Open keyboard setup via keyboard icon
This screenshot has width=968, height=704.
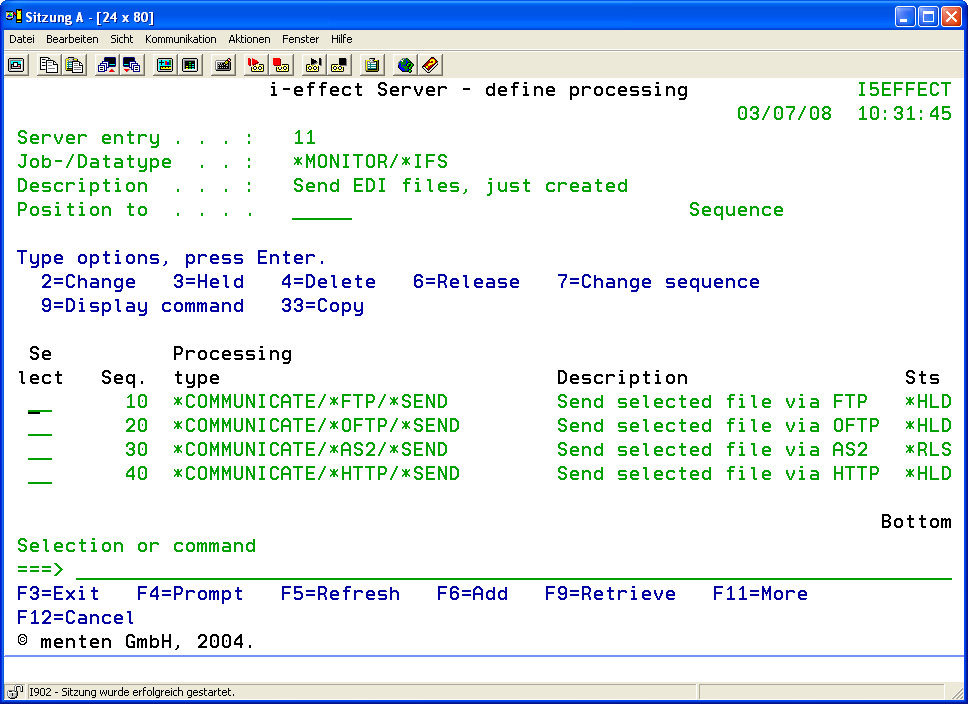(224, 65)
